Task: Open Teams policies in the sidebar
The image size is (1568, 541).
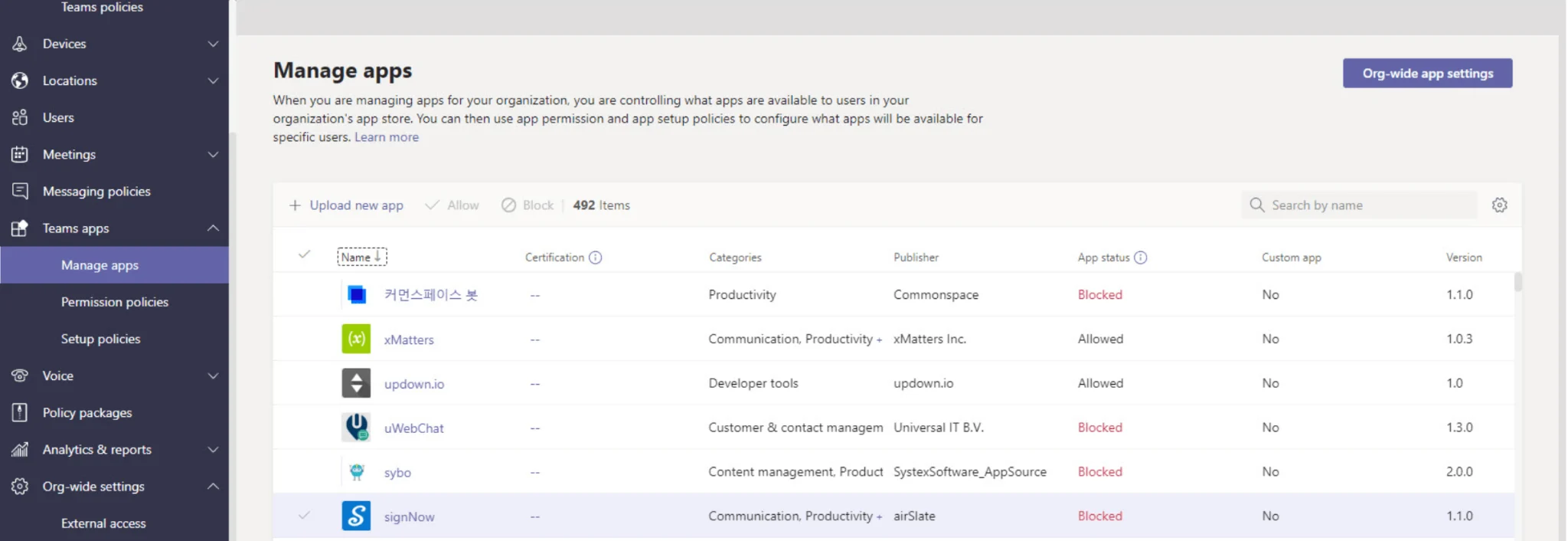Action: pyautogui.click(x=102, y=7)
